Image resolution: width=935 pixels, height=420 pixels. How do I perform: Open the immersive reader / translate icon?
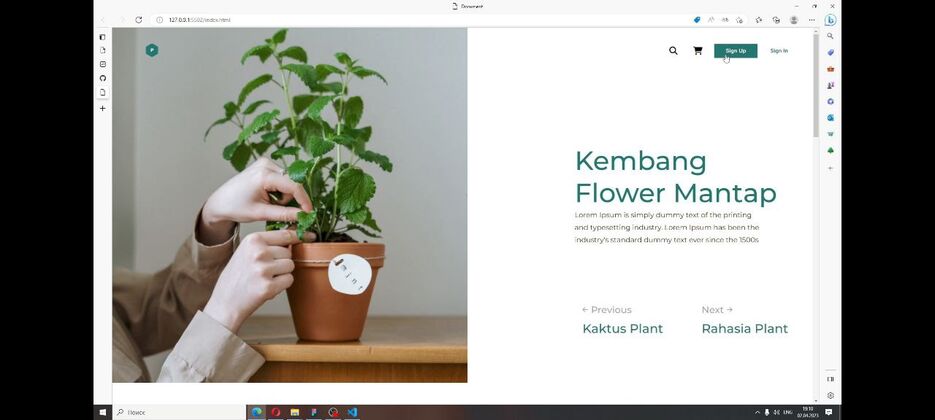click(725, 20)
